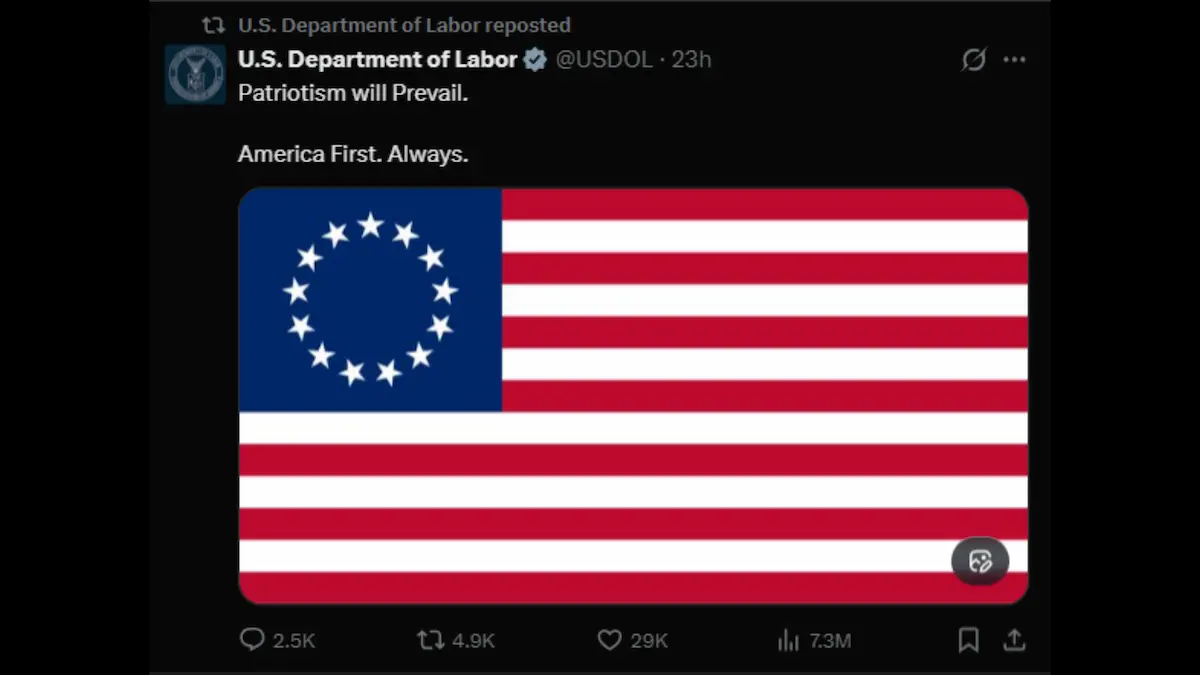Viewport: 1200px width, 675px height.
Task: Click the edit image icon on the flag
Action: point(980,561)
